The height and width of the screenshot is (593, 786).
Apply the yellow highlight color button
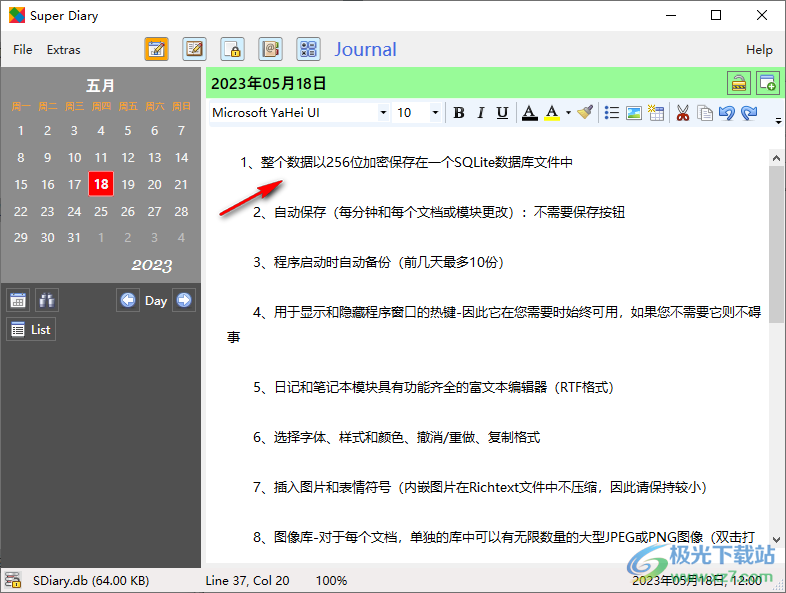[x=552, y=113]
